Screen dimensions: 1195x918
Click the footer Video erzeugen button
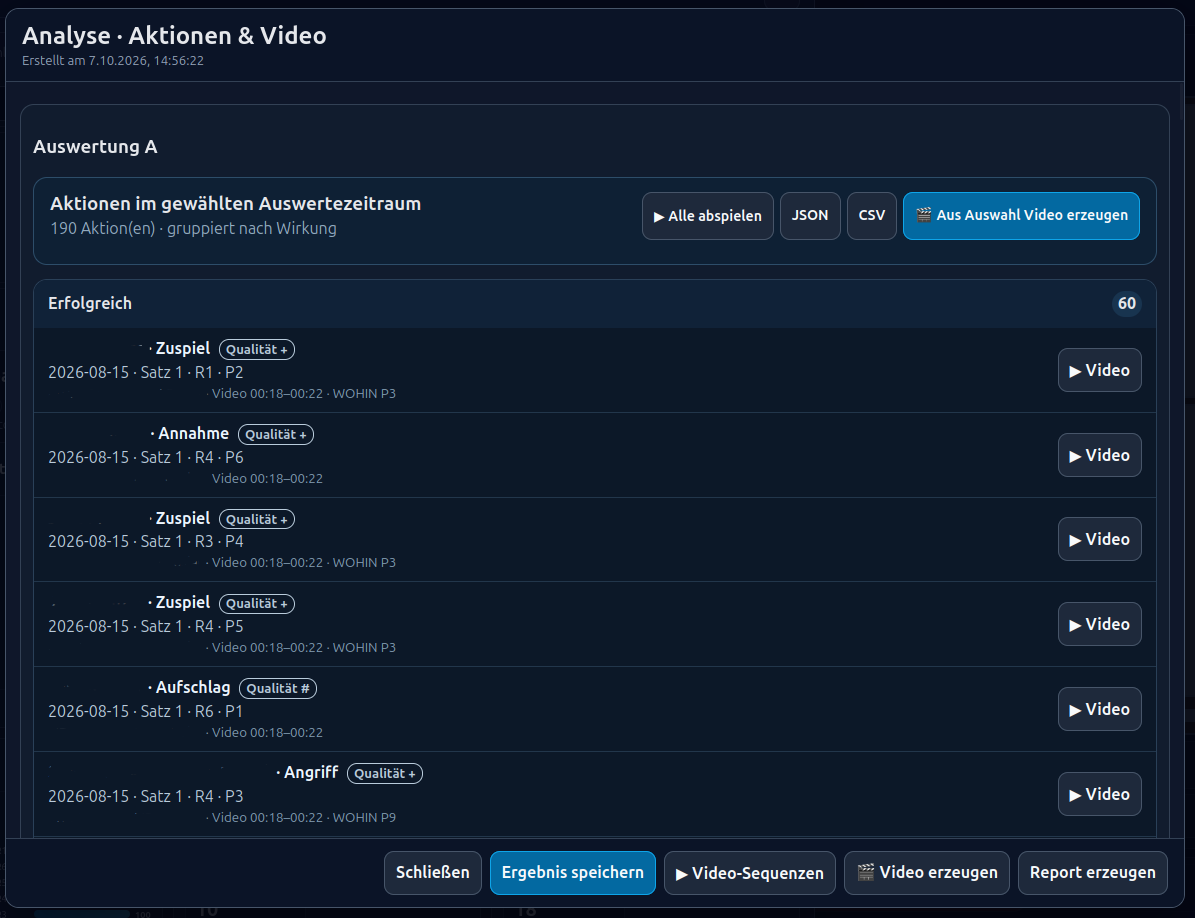(x=926, y=872)
